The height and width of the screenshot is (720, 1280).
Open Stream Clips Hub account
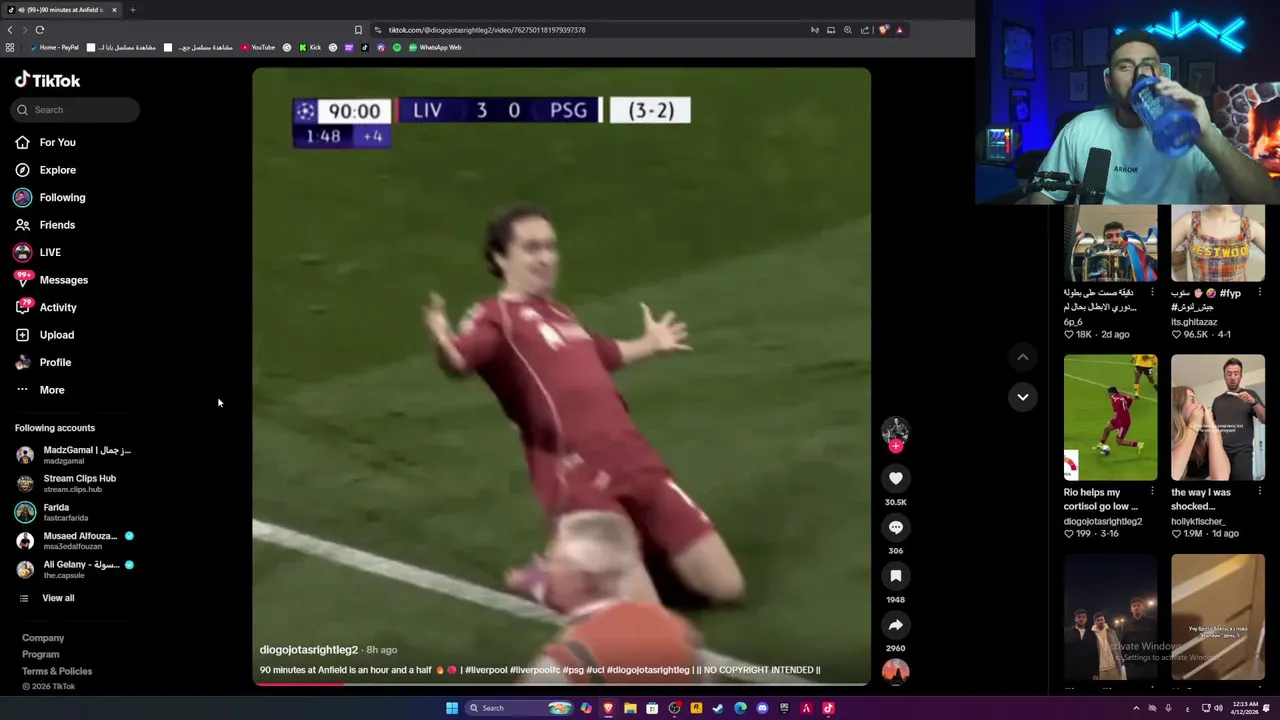pos(68,483)
